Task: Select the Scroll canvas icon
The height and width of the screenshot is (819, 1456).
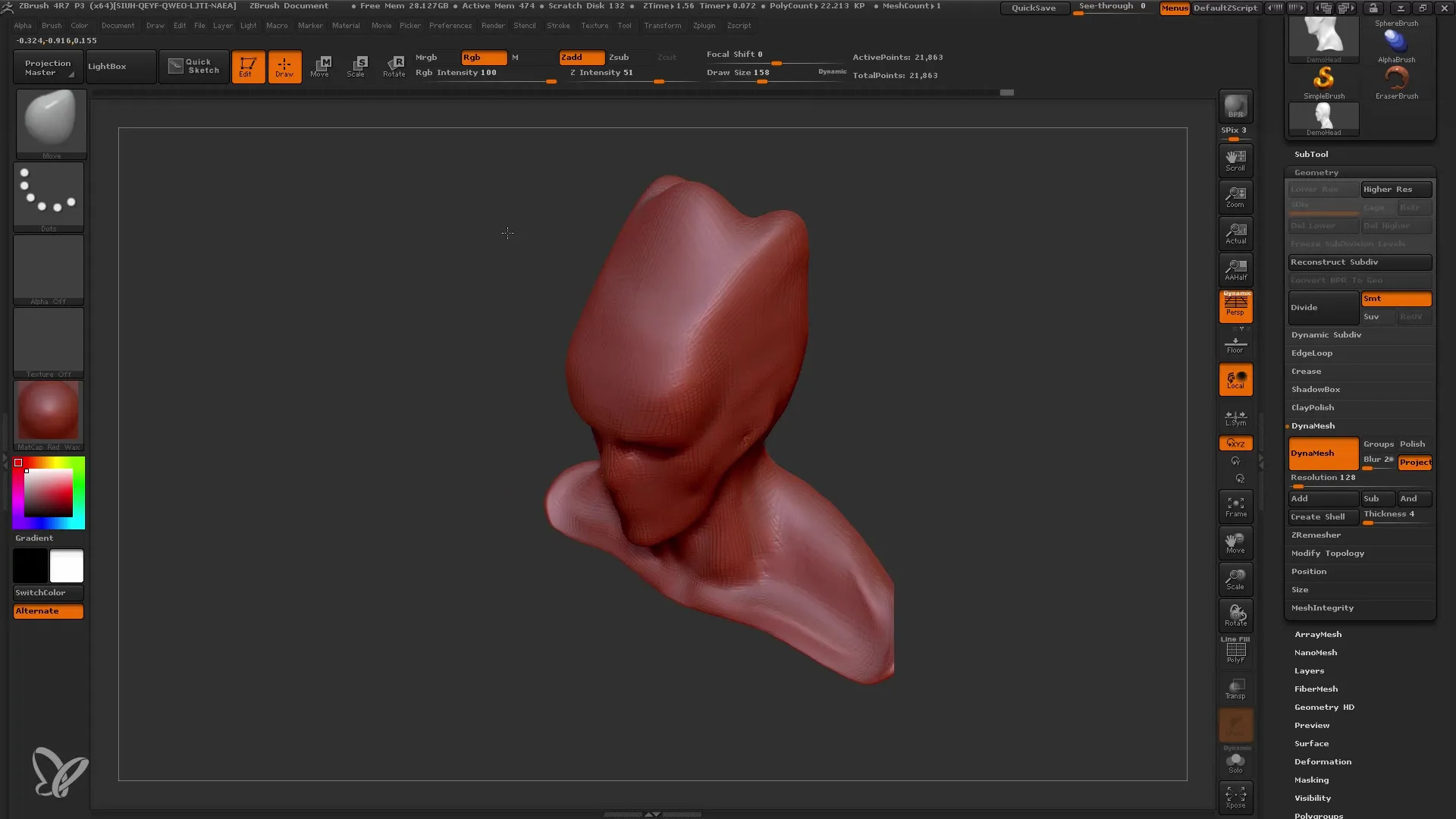Action: [1235, 160]
